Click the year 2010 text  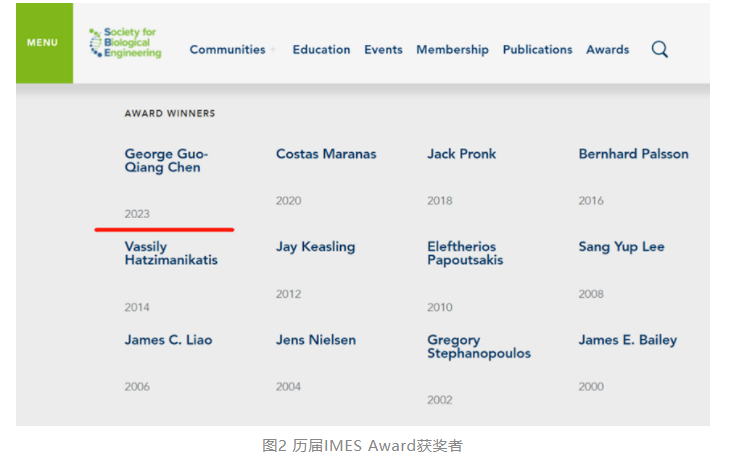pyautogui.click(x=440, y=307)
